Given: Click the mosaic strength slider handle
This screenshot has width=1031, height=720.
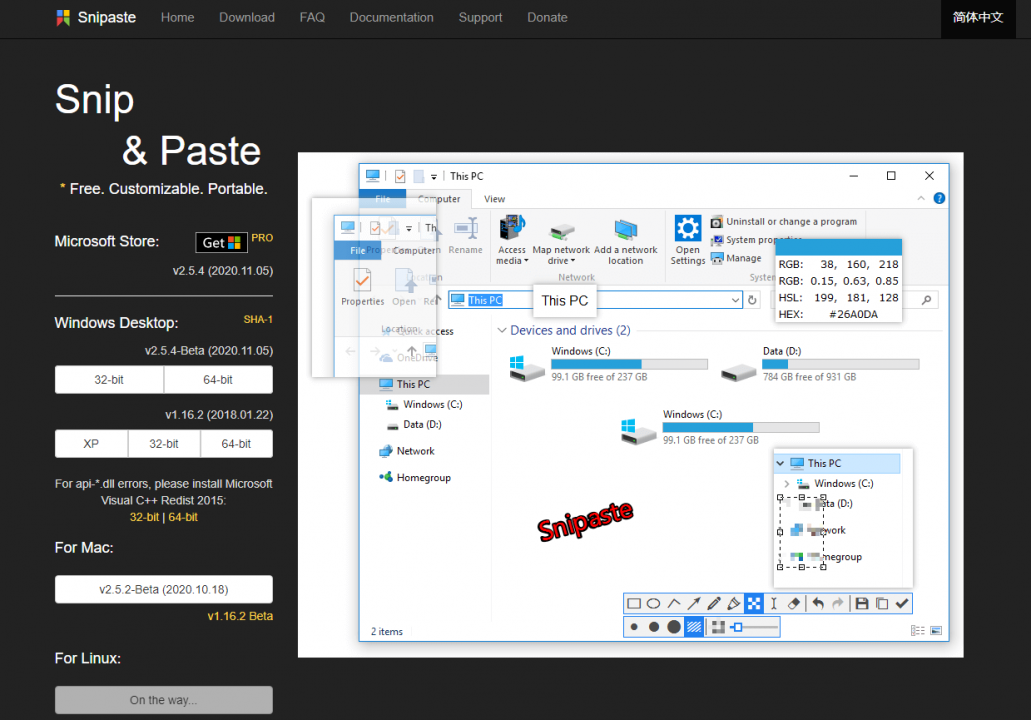Looking at the screenshot, I should click(x=738, y=627).
